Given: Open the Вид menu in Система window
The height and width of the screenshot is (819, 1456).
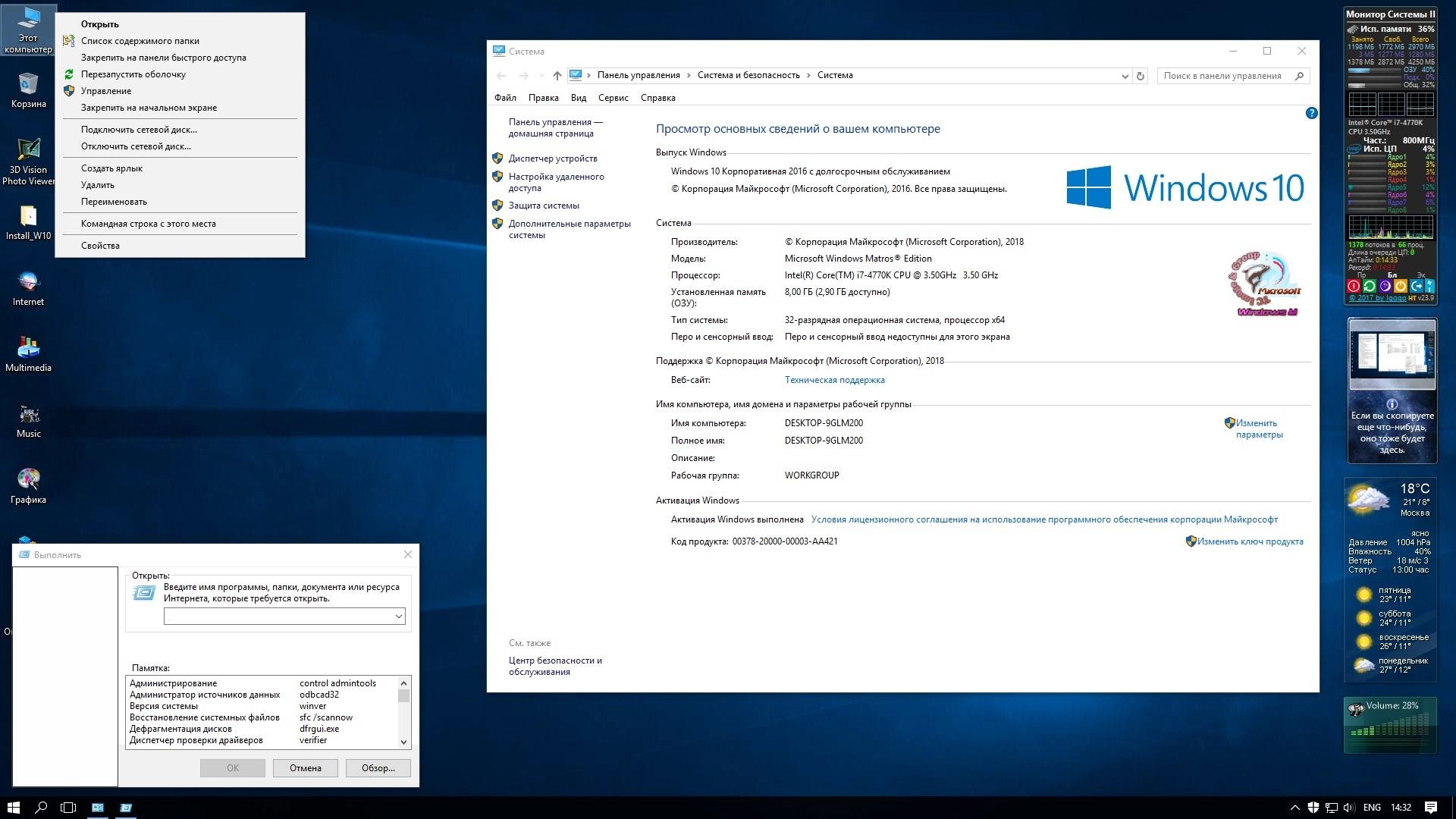Looking at the screenshot, I should (x=579, y=98).
